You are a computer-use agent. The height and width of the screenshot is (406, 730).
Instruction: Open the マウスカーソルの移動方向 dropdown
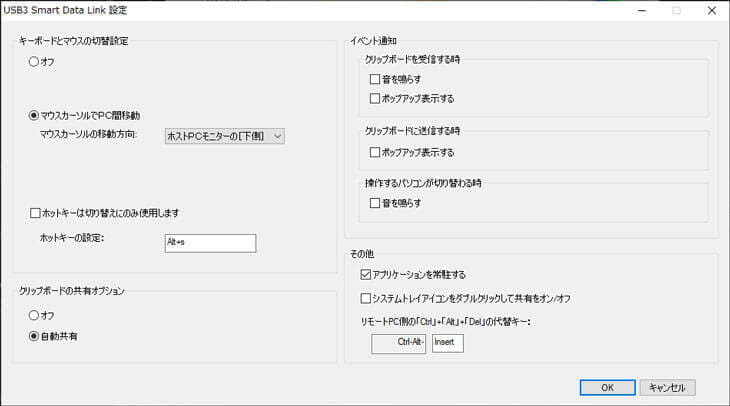pos(224,135)
